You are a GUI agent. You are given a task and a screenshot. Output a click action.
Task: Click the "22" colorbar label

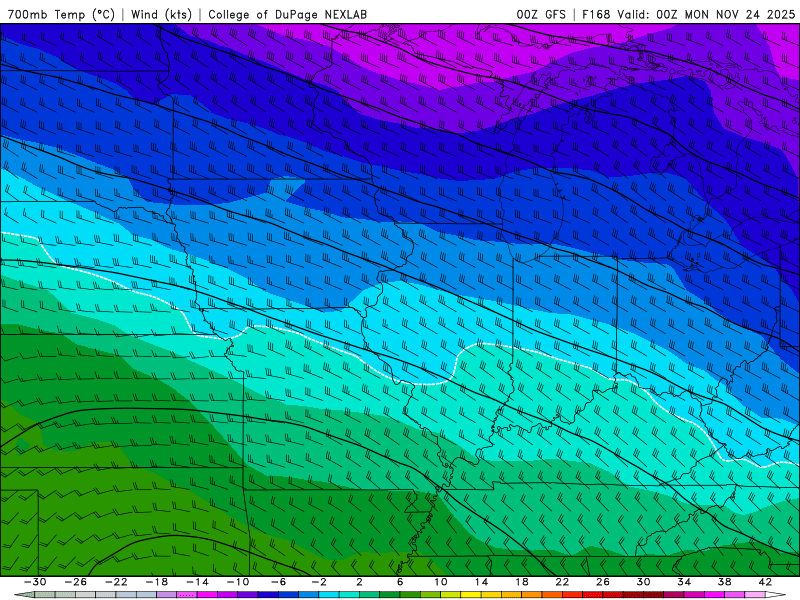point(562,582)
